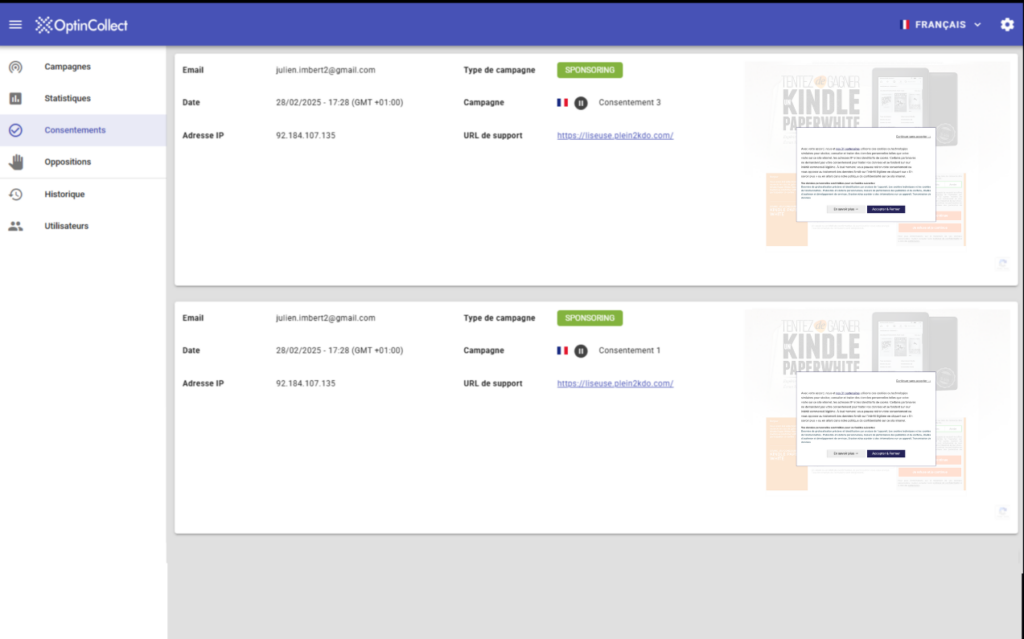Viewport: 1024px width, 639px height.
Task: Click the OptinCollect logo
Action: (x=81, y=25)
